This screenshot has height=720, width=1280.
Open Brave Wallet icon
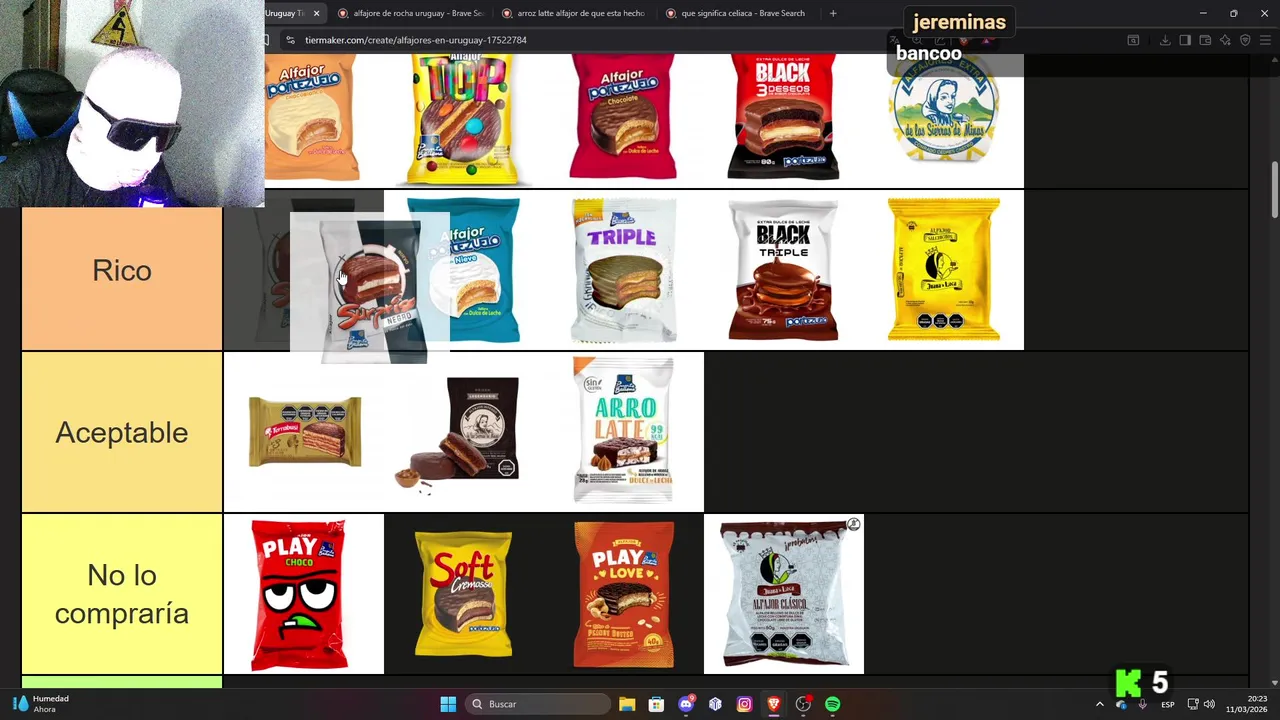[x=1205, y=40]
